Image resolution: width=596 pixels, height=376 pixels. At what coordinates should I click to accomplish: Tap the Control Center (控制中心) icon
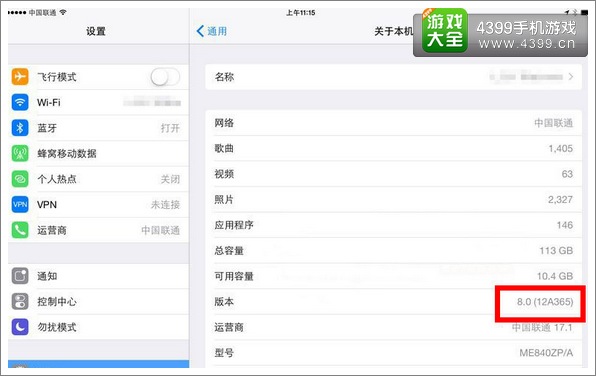[20, 301]
